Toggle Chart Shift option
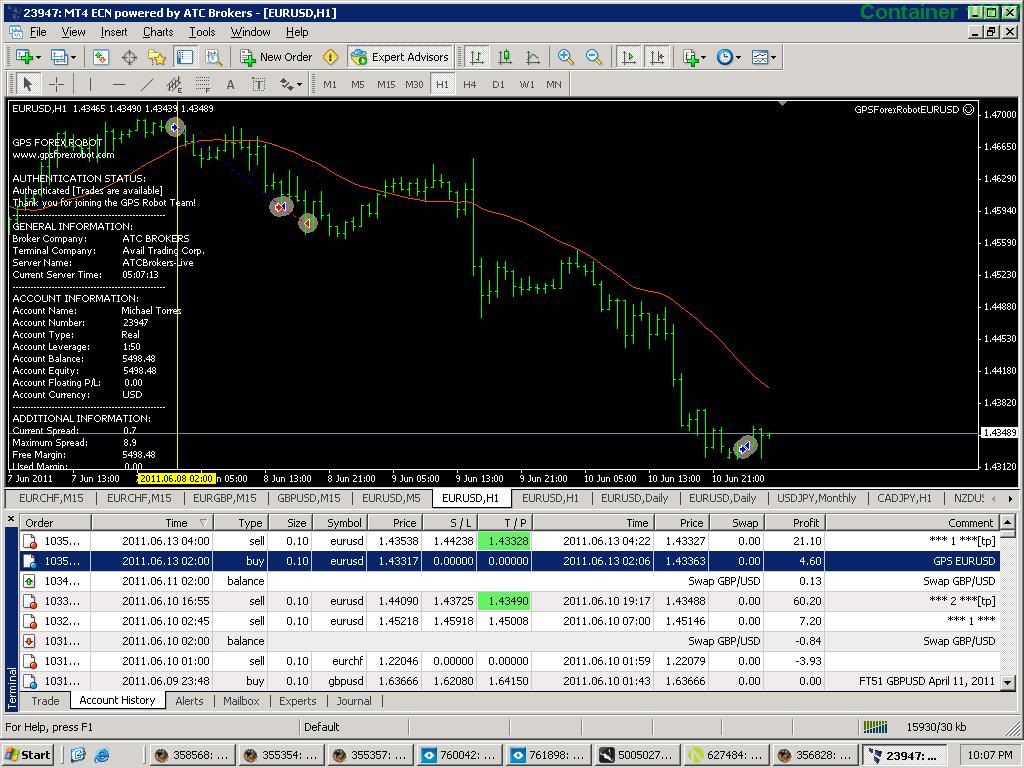Image resolution: width=1024 pixels, height=768 pixels. 657,57
